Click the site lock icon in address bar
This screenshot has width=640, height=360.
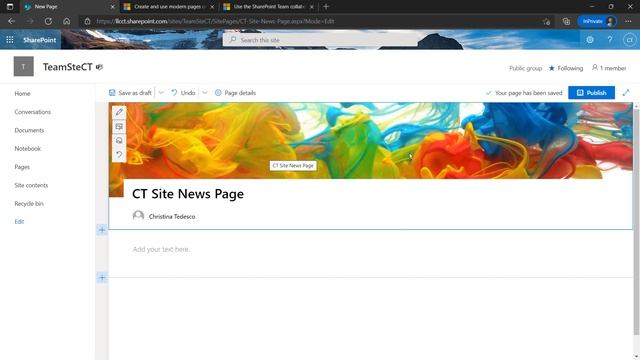tap(87, 21)
